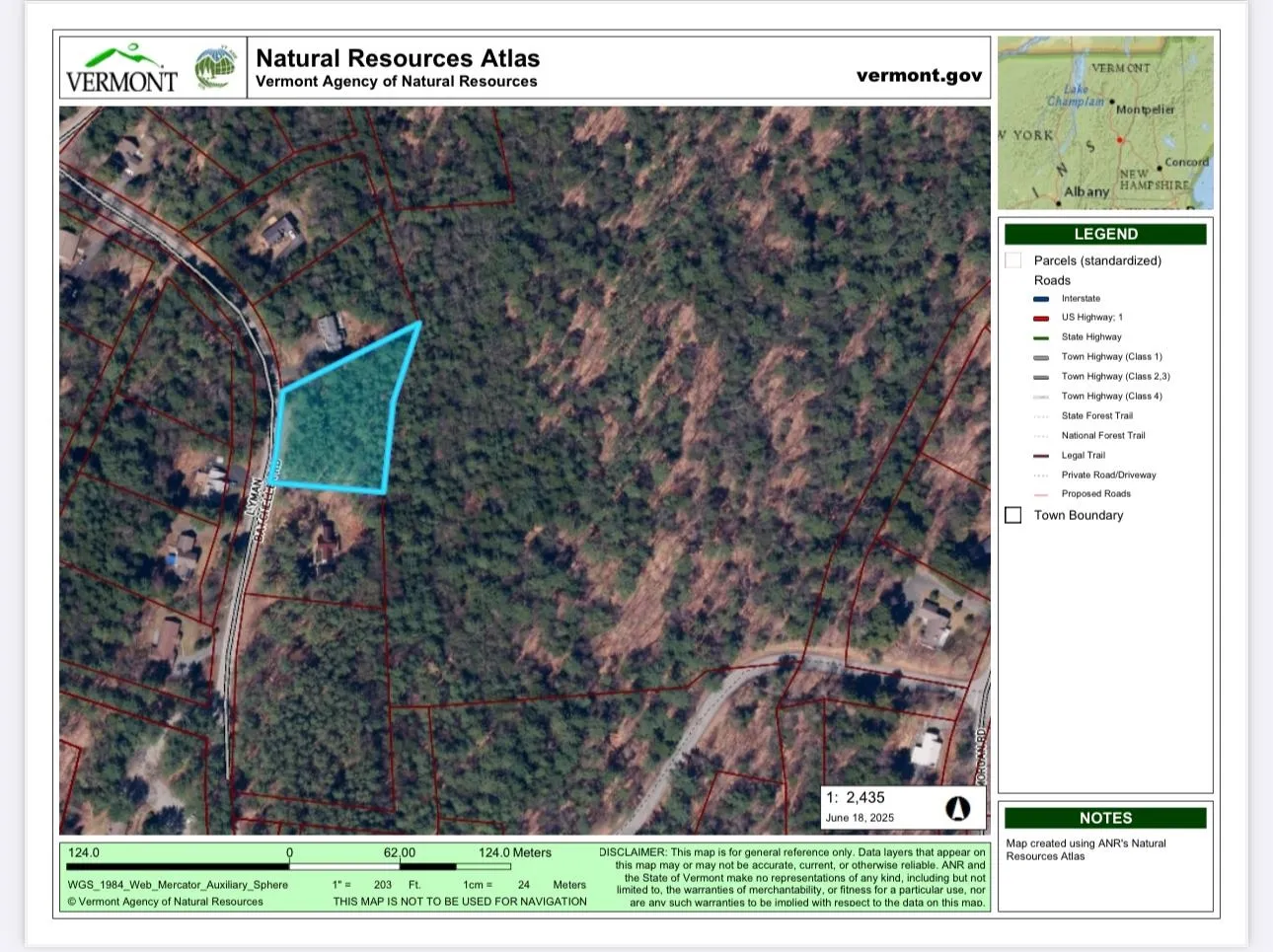The width and height of the screenshot is (1273, 952).
Task: Click the Town Highway Class 1 symbol
Action: (1041, 357)
